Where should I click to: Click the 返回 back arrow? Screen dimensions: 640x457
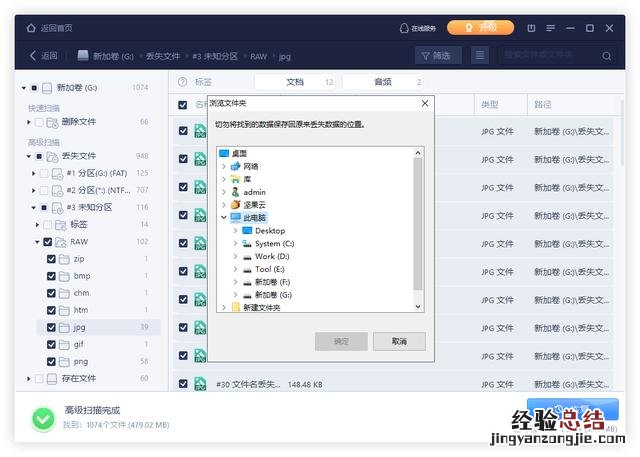click(34, 56)
